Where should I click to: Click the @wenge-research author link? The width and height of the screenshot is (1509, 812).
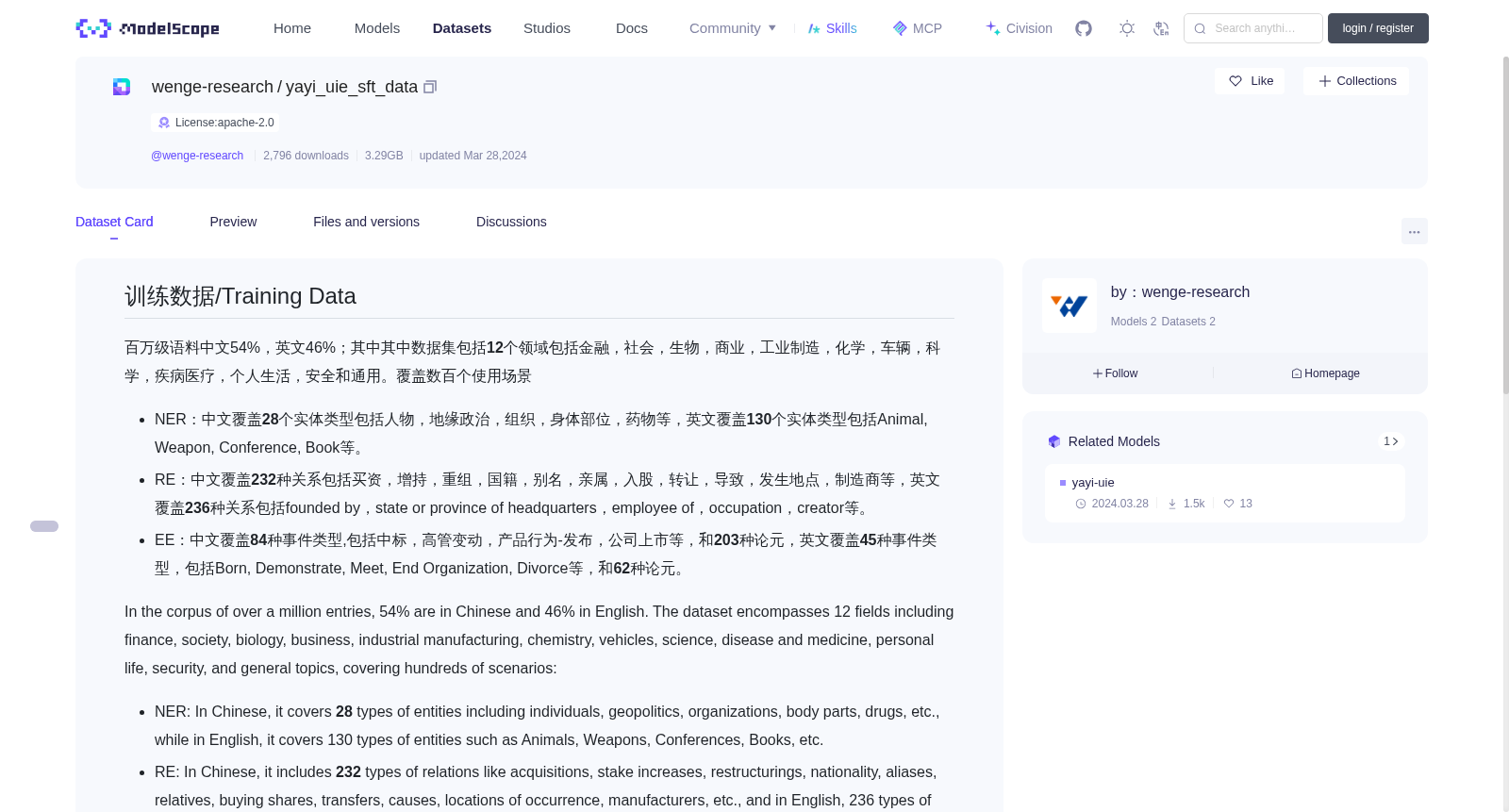pyautogui.click(x=197, y=156)
